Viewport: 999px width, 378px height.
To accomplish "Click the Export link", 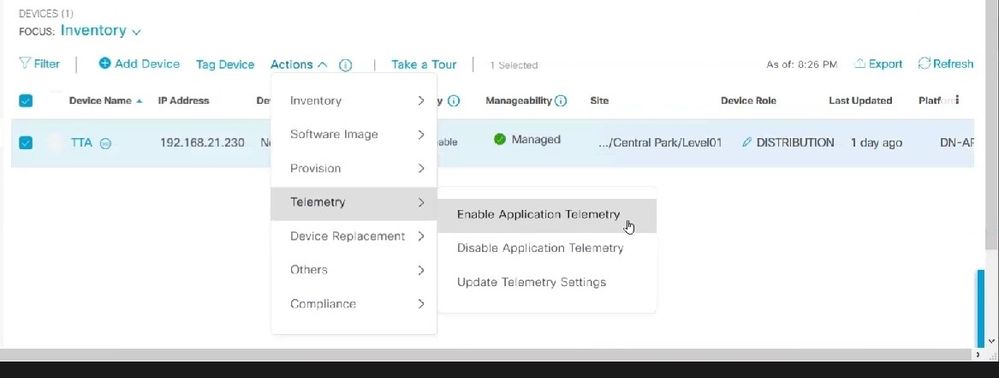I will pyautogui.click(x=879, y=64).
